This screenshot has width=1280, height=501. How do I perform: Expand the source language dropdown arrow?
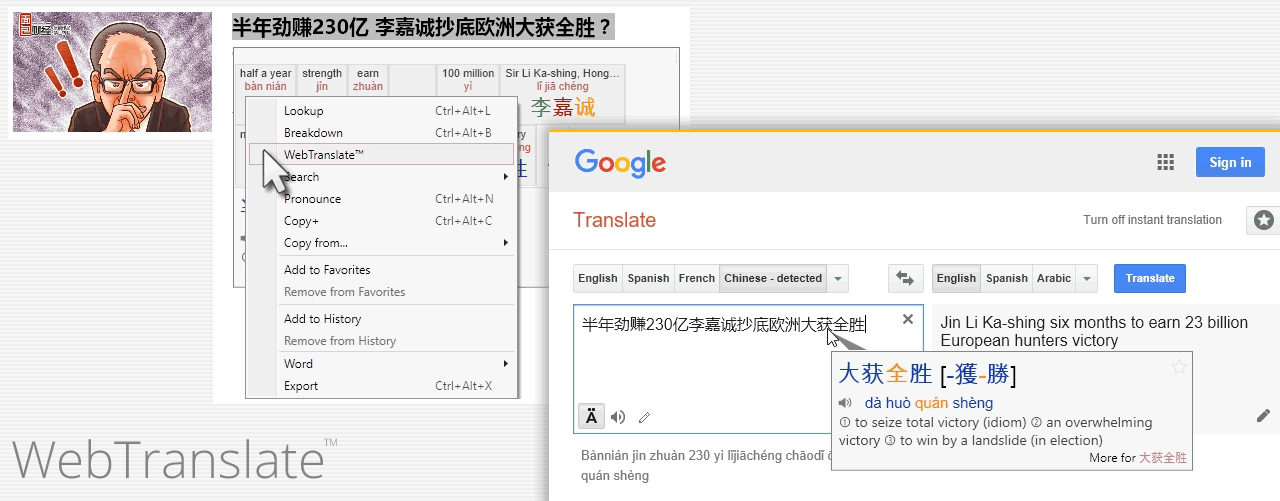click(838, 278)
